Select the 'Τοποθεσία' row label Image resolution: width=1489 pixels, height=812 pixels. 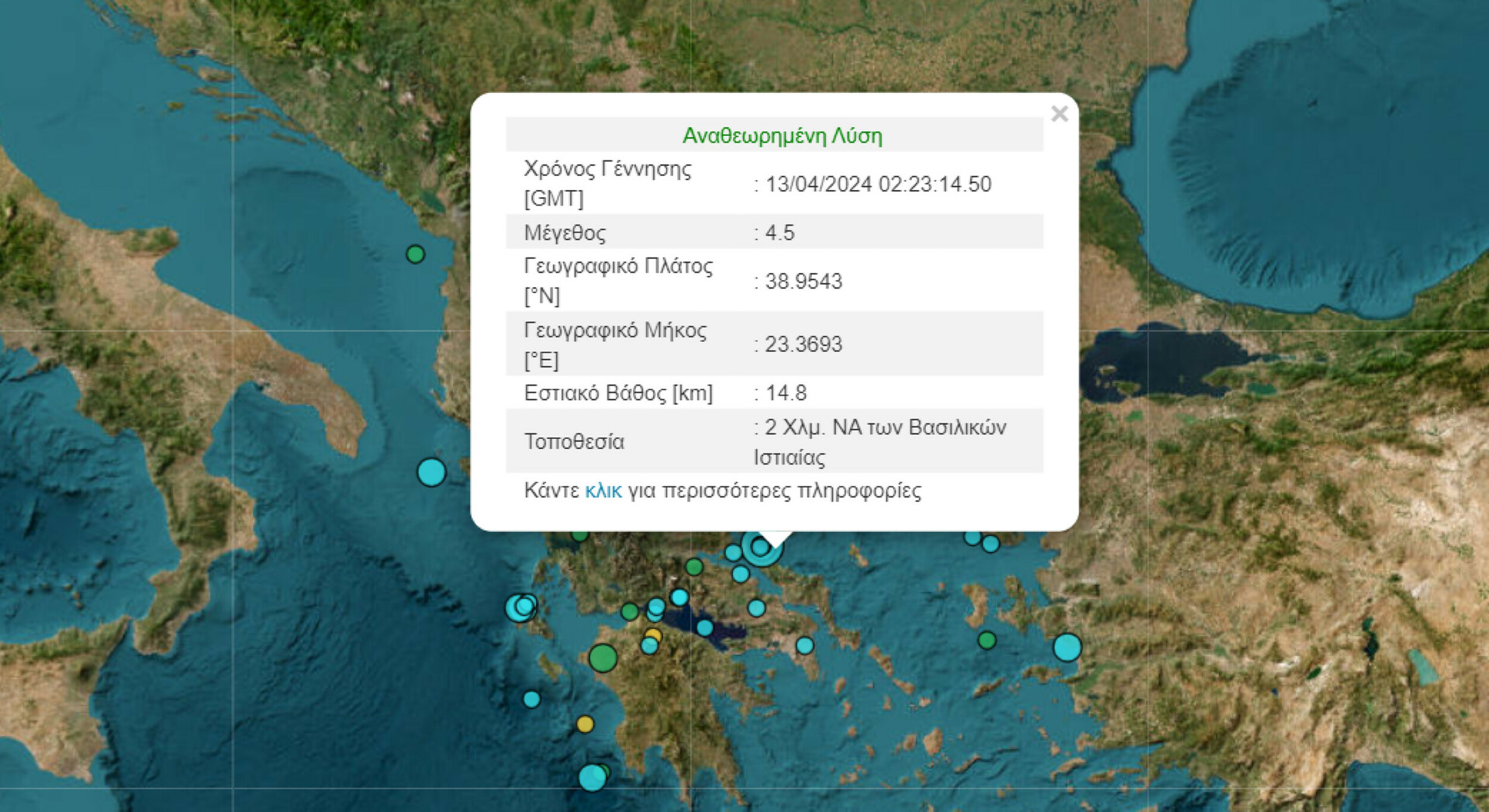click(x=574, y=441)
